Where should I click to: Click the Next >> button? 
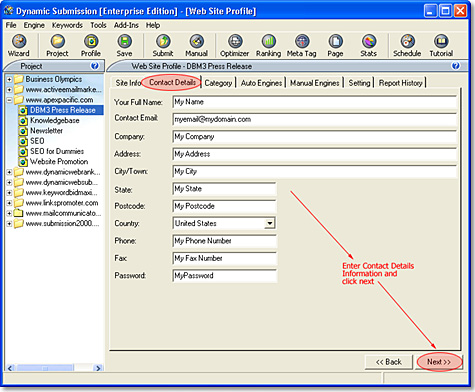pyautogui.click(x=439, y=362)
